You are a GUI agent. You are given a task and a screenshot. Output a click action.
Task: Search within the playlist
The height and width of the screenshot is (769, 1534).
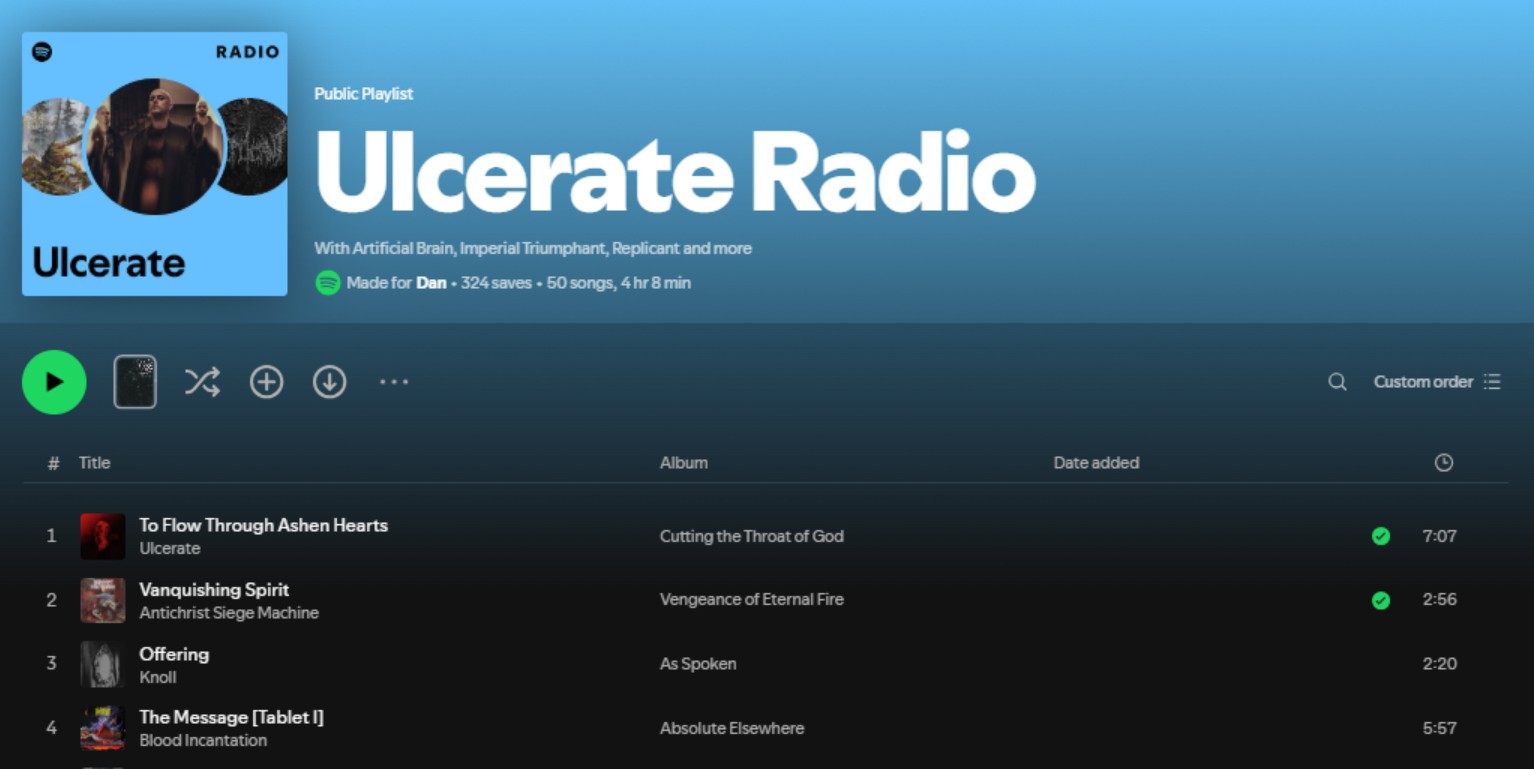[x=1336, y=382]
